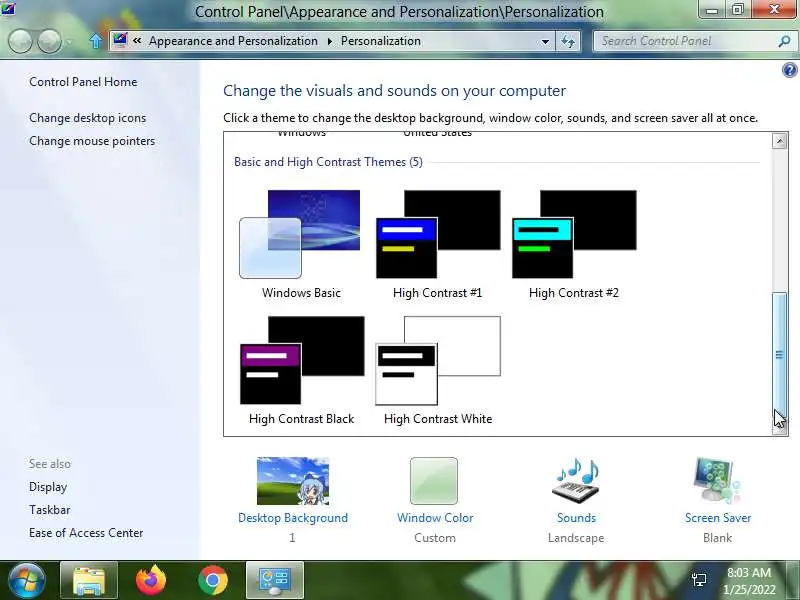Screen dimensions: 800x600
Task: Click the network tray icon
Action: click(699, 579)
